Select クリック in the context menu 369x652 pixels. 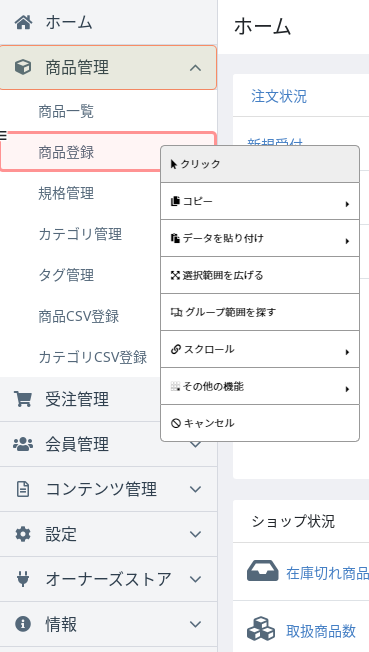(x=260, y=164)
